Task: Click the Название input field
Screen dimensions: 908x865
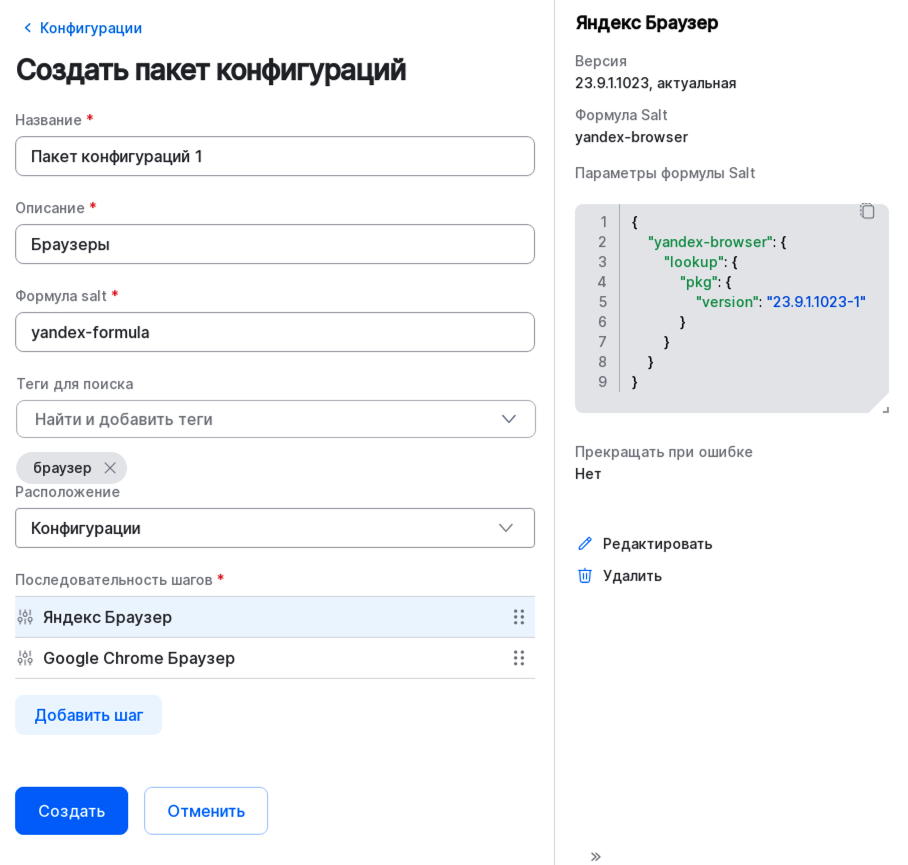Action: [275, 156]
